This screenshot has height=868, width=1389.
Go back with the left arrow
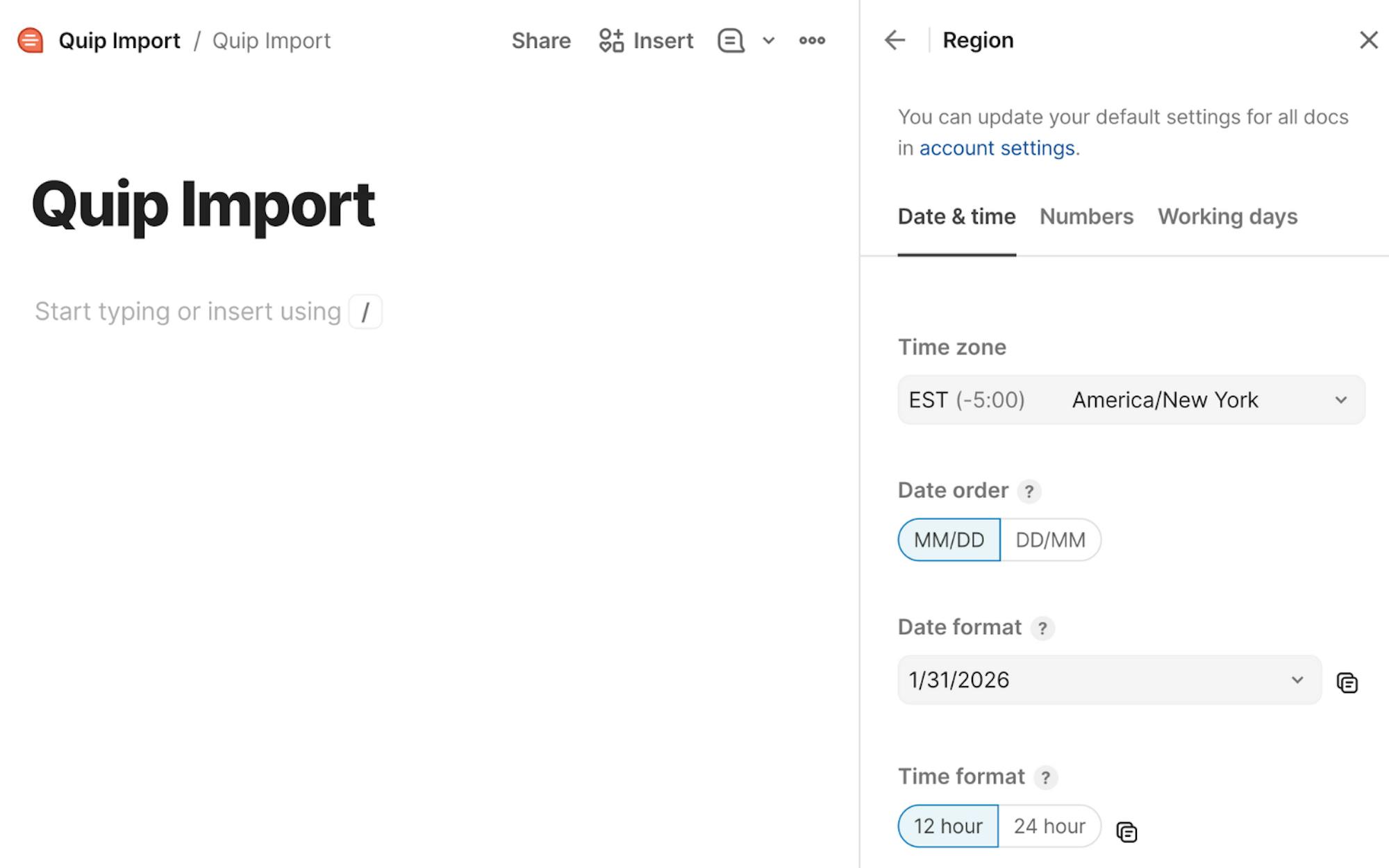coord(895,40)
